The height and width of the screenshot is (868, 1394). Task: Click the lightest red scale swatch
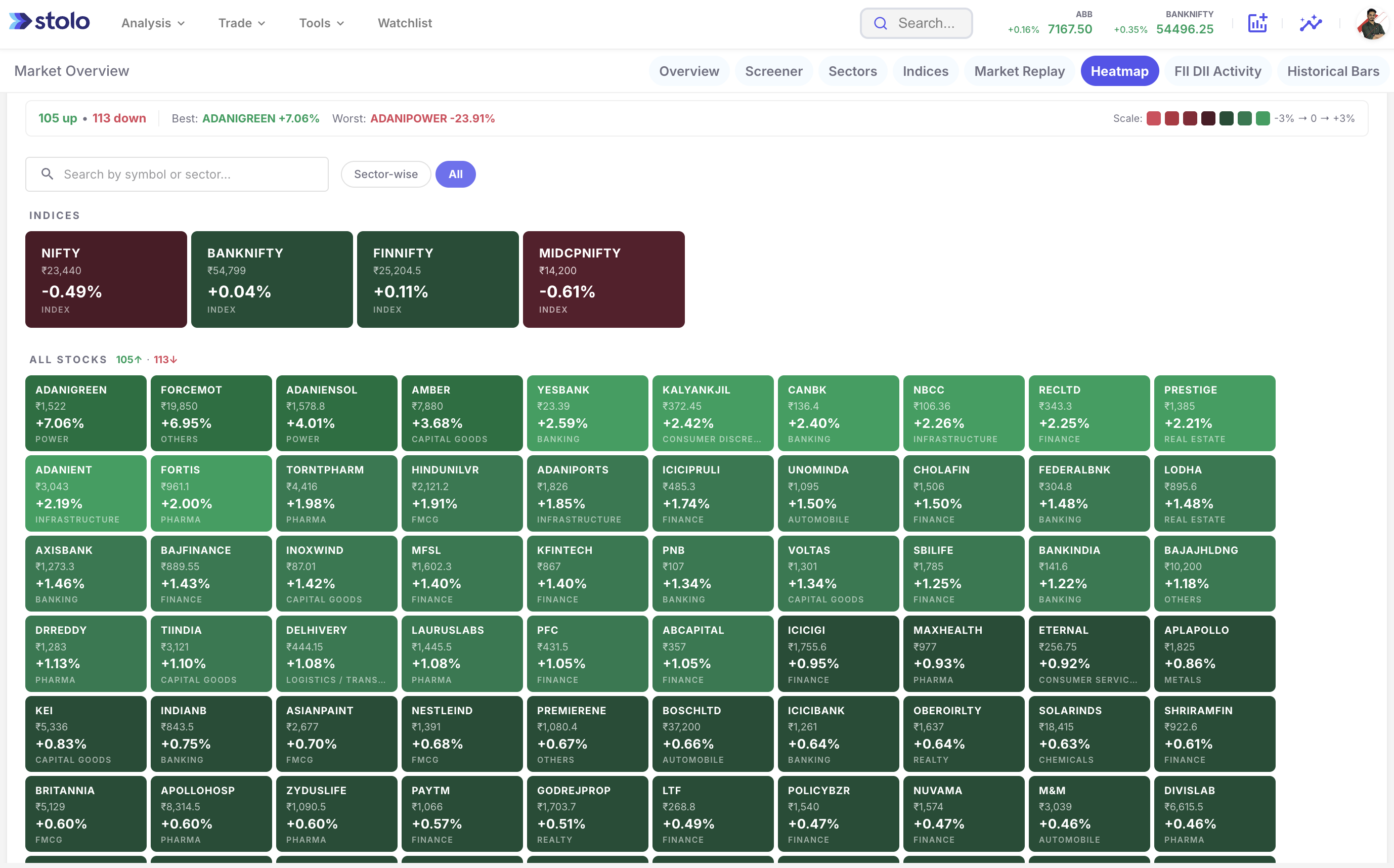pyautogui.click(x=1154, y=118)
